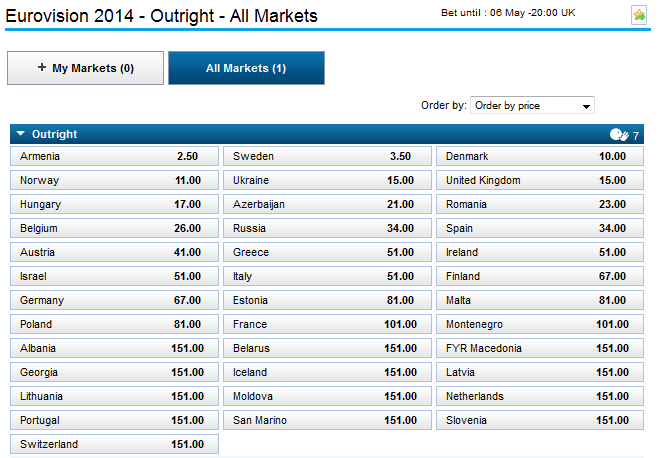
Task: Collapse the Outright market section
Action: [x=21, y=134]
